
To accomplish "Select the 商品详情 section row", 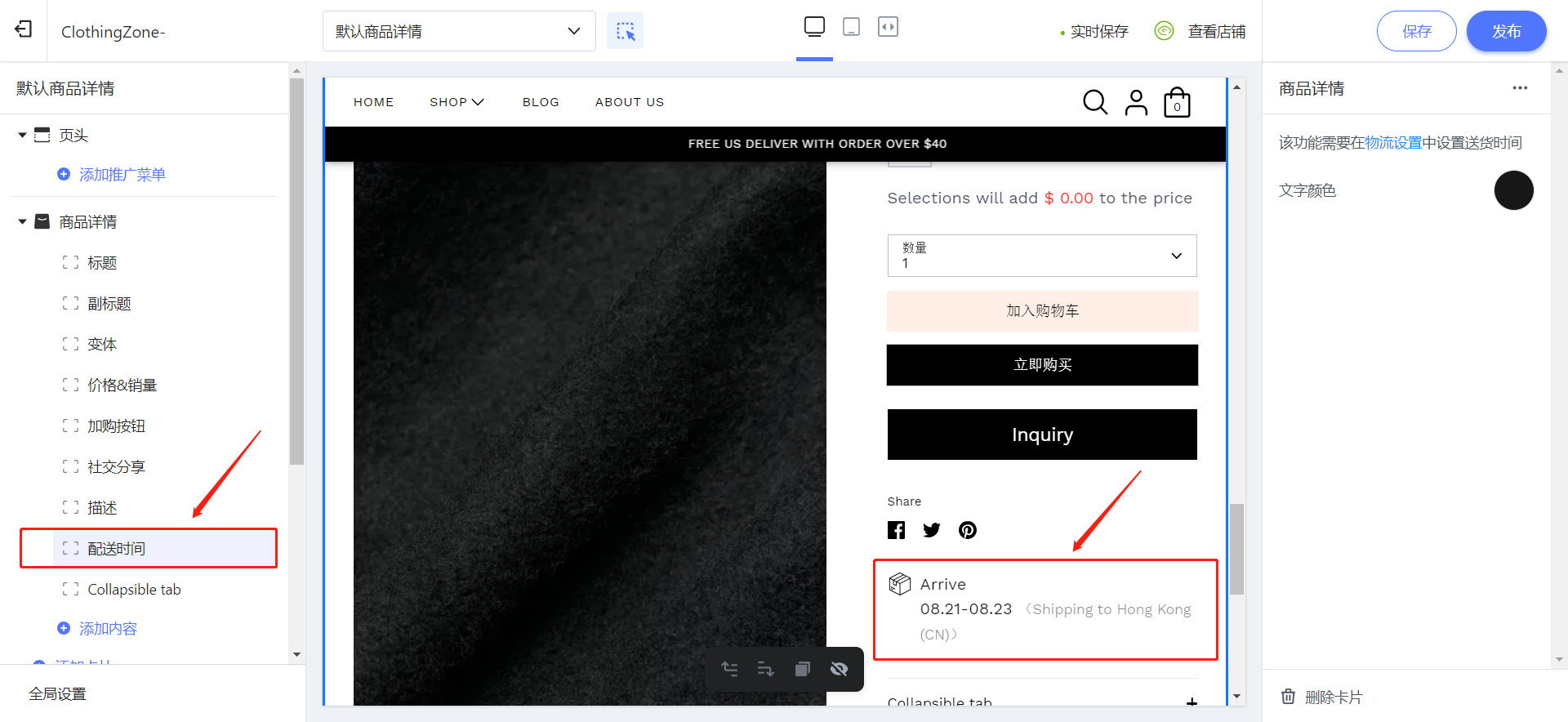I will (x=87, y=221).
